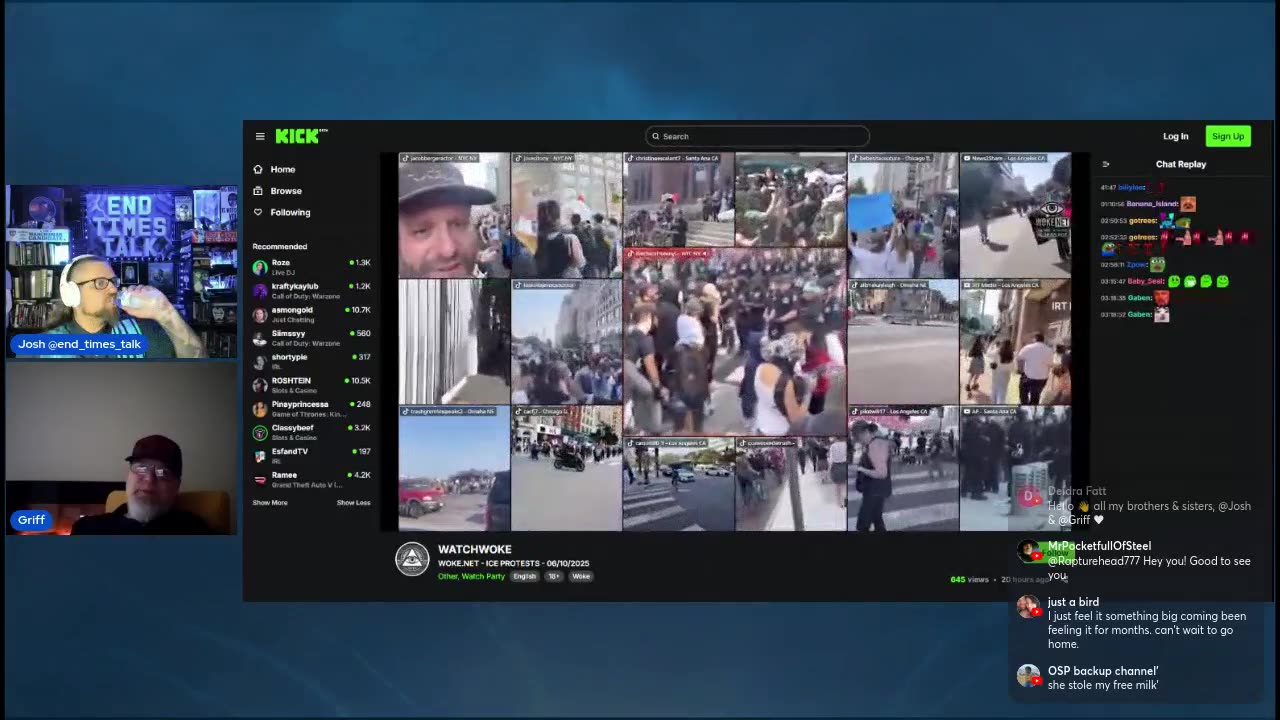The width and height of the screenshot is (1280, 720).
Task: Click MrPocketfullOfSteel's chat avatar
Action: click(1029, 550)
